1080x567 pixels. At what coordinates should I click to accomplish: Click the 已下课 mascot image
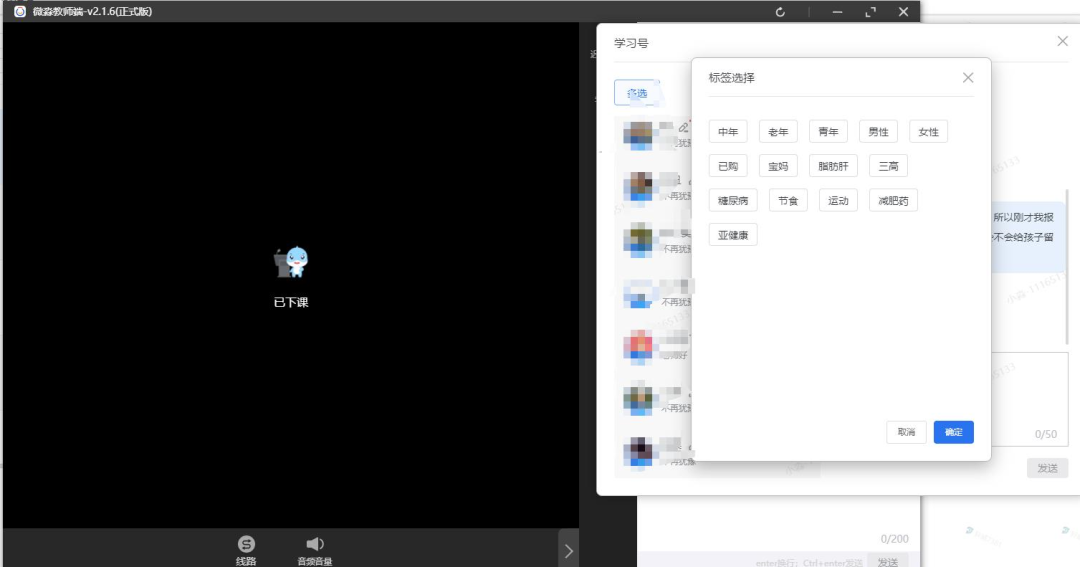click(x=291, y=262)
